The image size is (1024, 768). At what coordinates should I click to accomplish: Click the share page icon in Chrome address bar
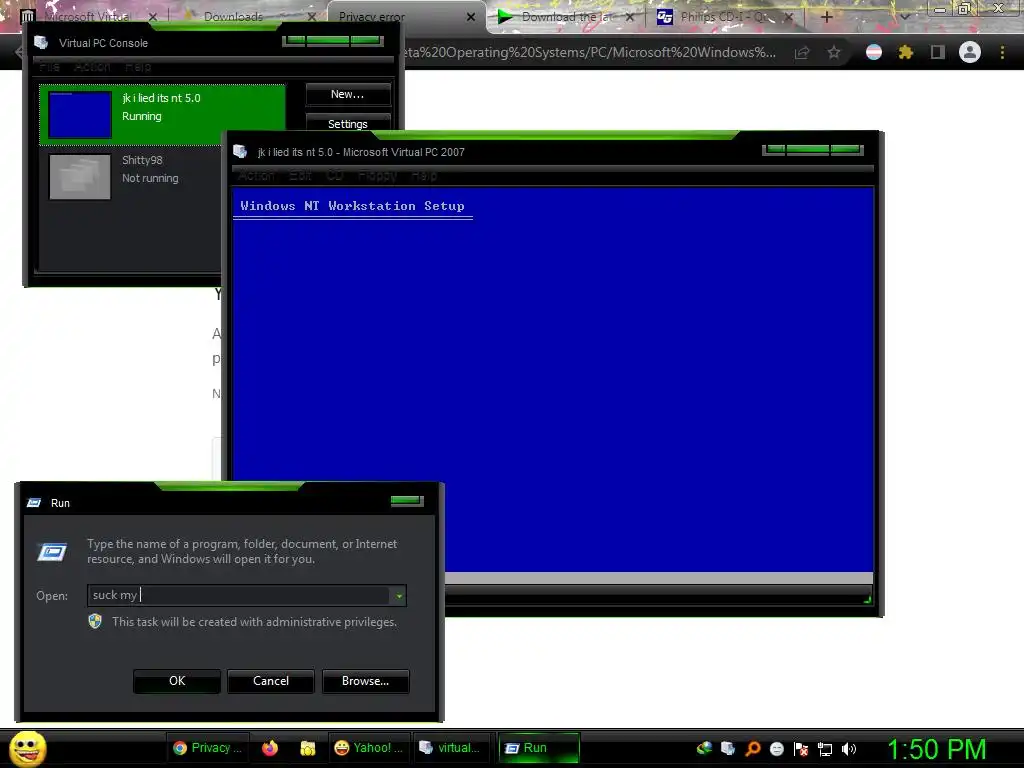802,52
